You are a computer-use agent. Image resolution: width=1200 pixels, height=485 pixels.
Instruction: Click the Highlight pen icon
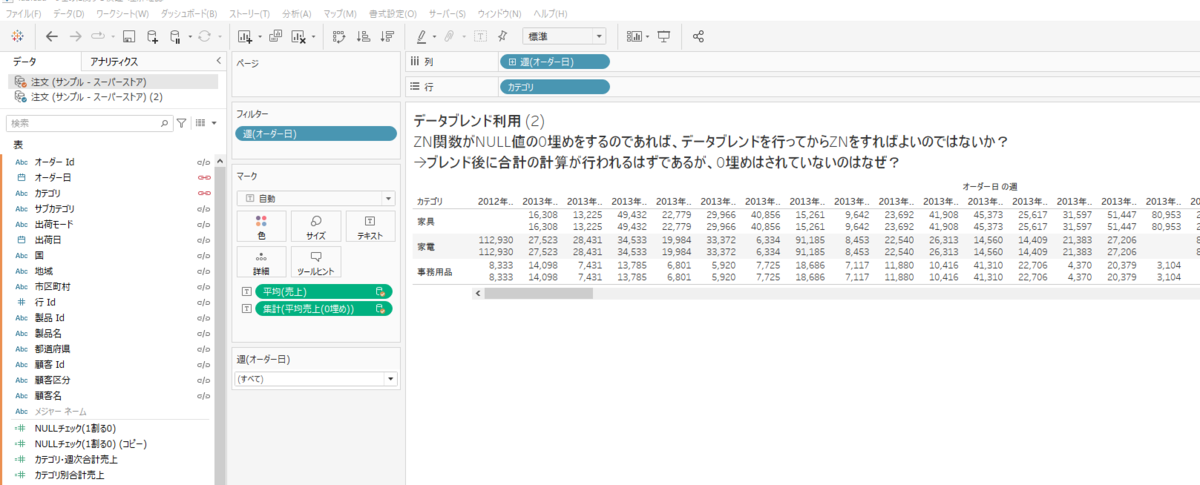pyautogui.click(x=421, y=36)
